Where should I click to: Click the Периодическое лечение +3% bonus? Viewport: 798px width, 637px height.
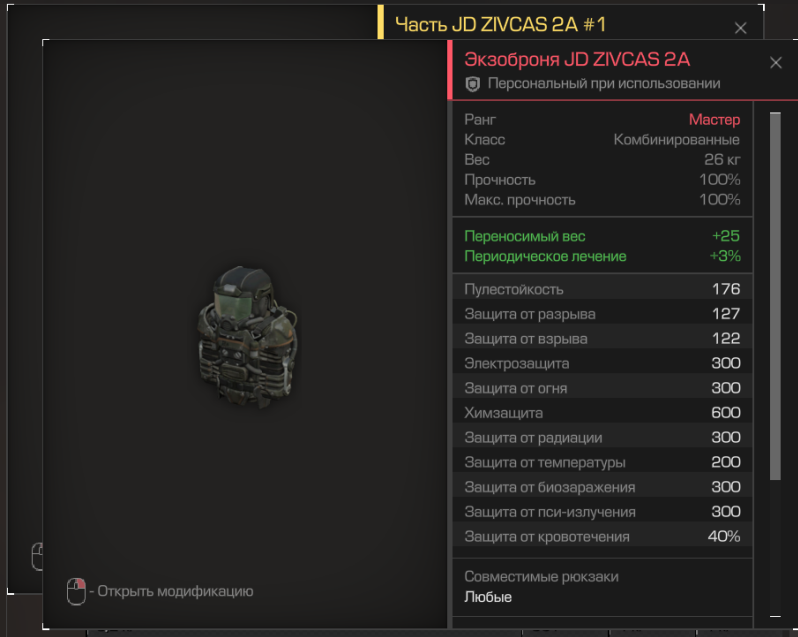pos(602,256)
